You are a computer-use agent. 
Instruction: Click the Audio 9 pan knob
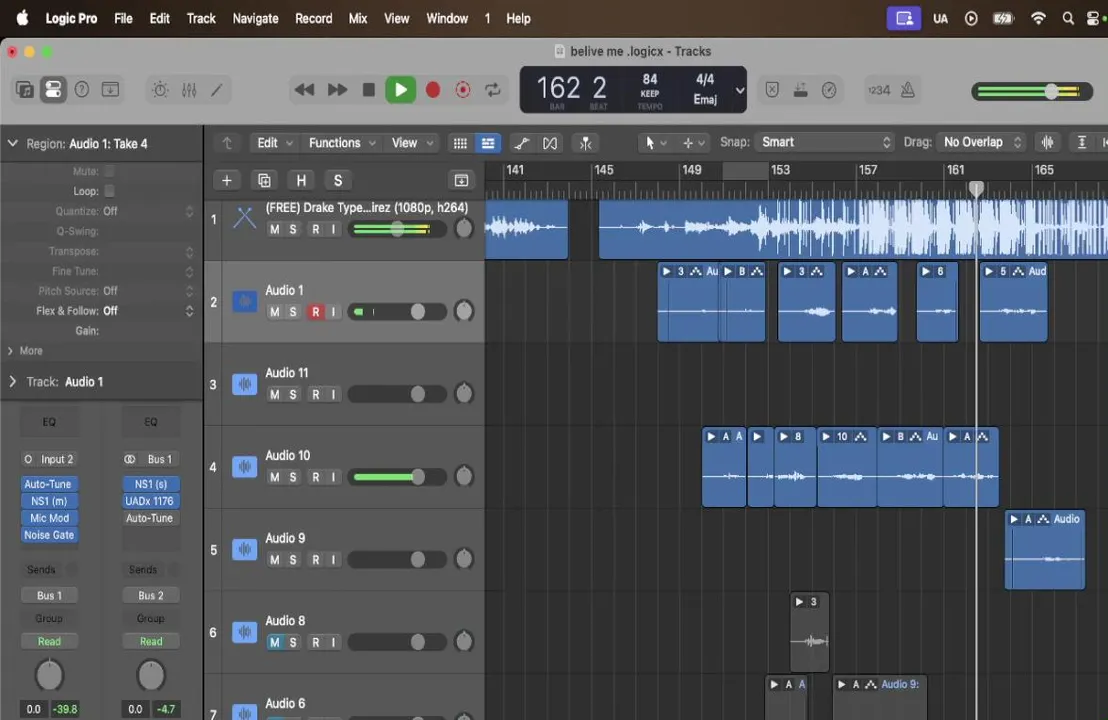(464, 559)
